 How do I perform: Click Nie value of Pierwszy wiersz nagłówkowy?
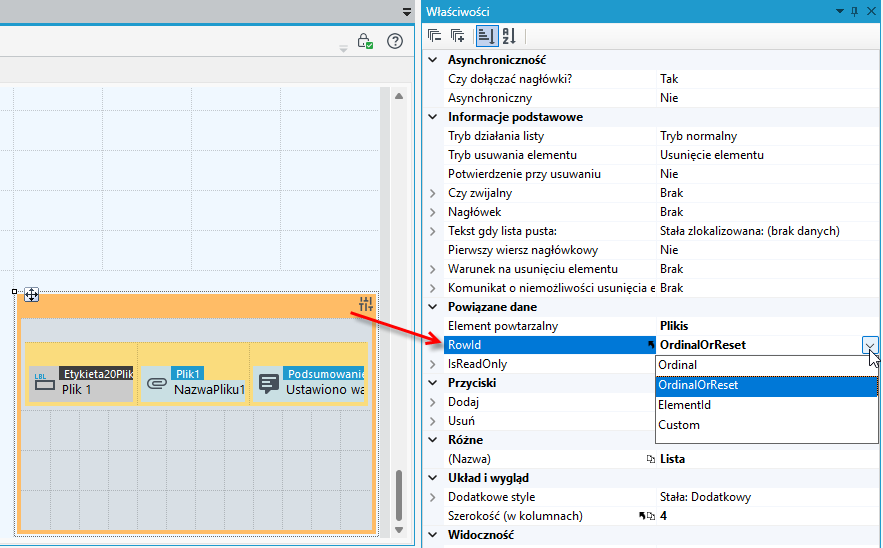click(x=669, y=250)
